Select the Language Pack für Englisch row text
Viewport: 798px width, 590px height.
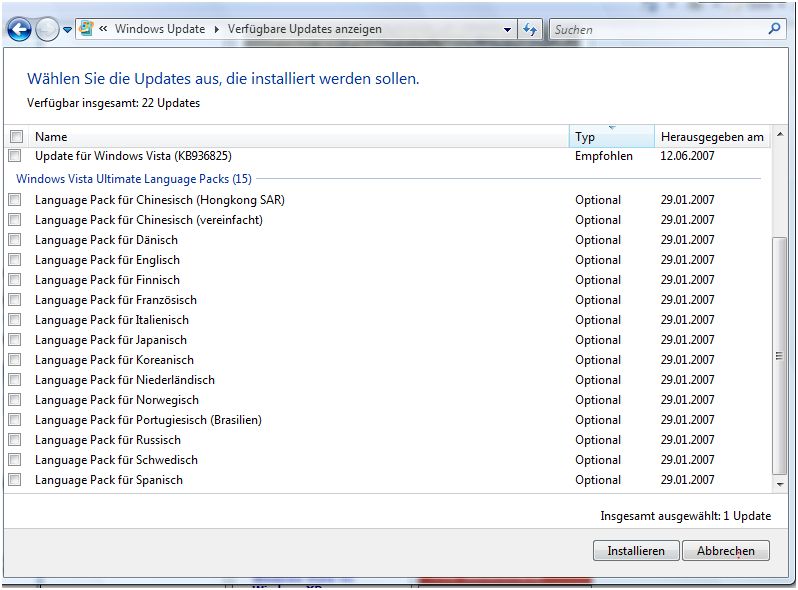click(x=107, y=260)
